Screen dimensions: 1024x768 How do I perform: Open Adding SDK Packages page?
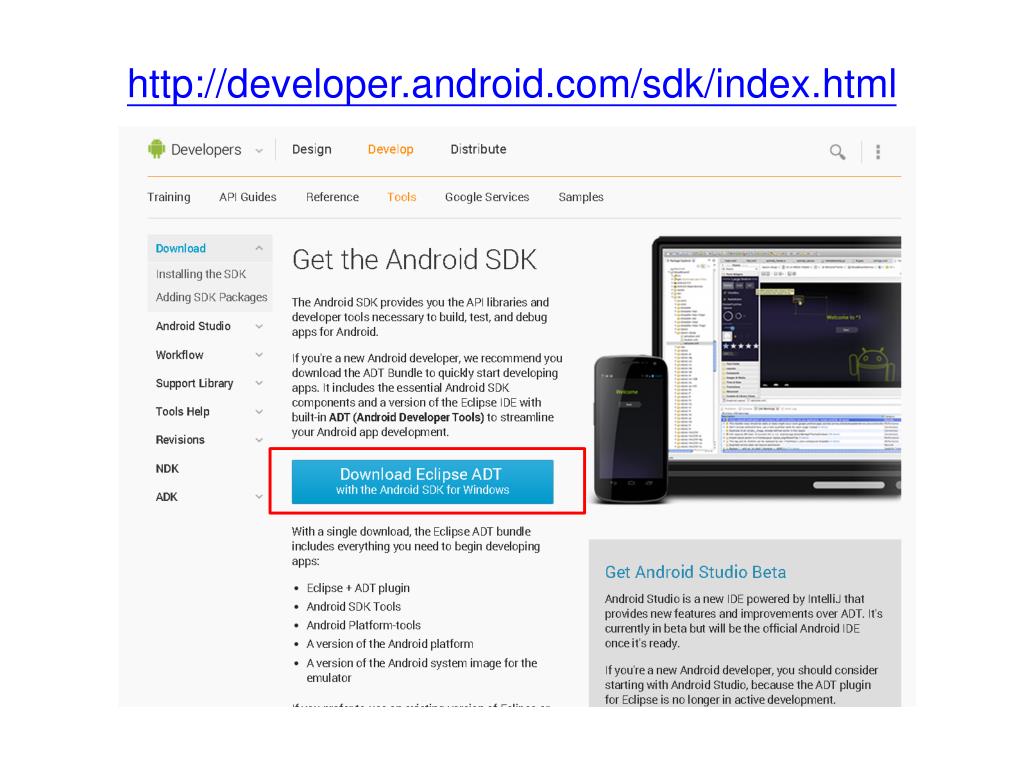click(212, 297)
